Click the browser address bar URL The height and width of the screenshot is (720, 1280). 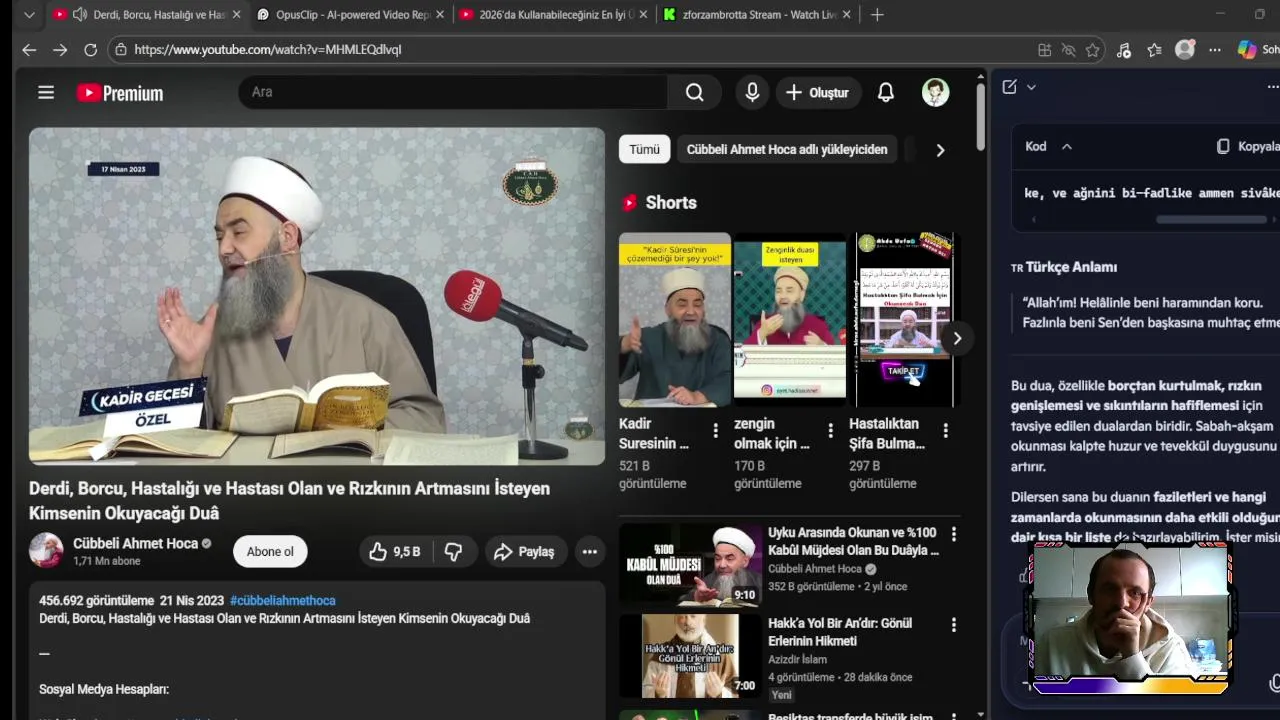(x=268, y=49)
